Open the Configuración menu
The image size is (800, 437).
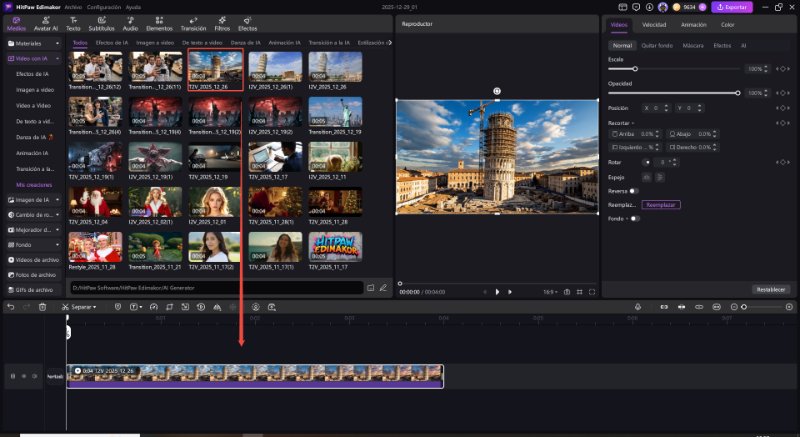tap(103, 7)
